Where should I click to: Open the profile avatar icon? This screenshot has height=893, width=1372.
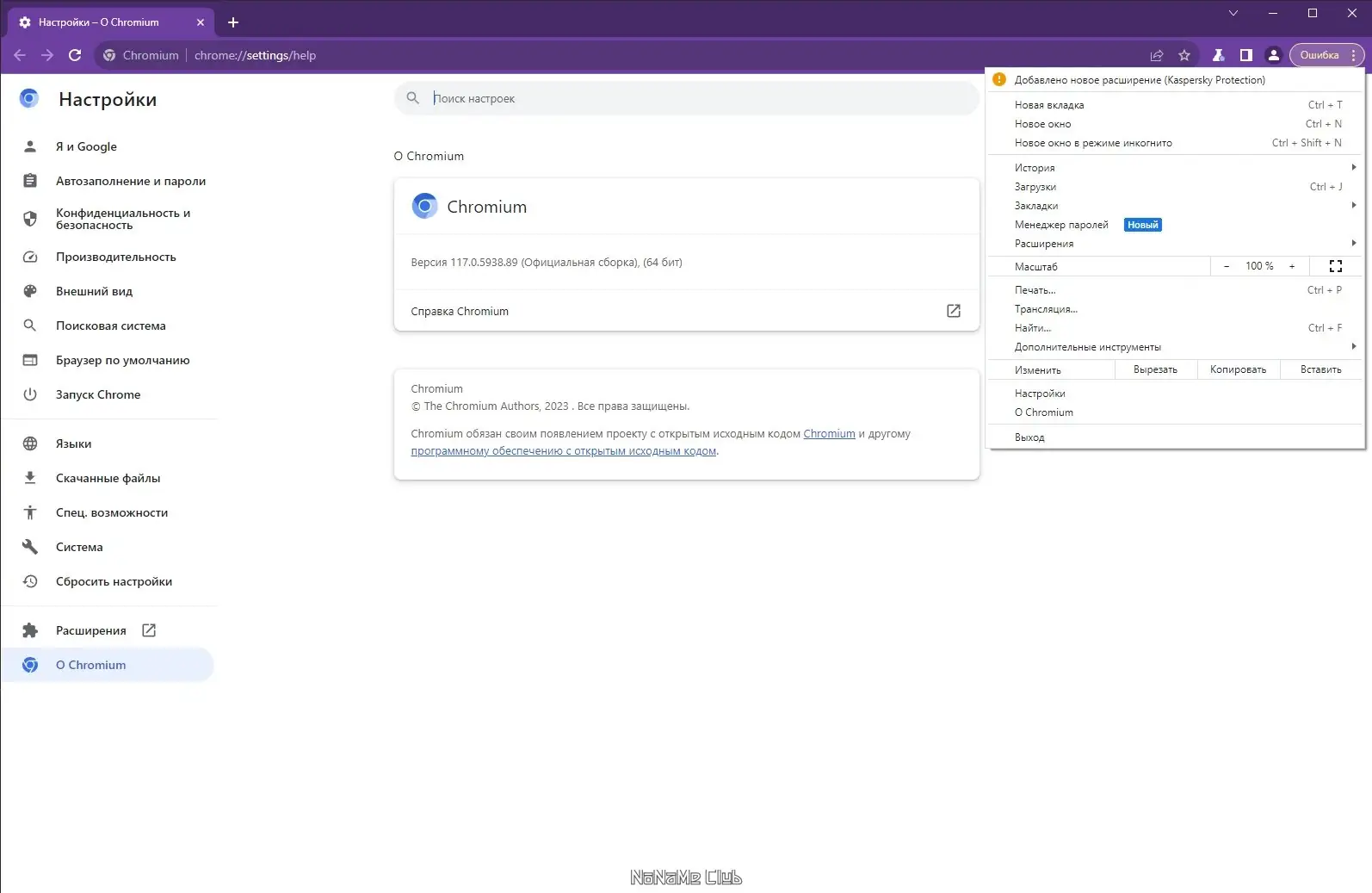pyautogui.click(x=1273, y=55)
